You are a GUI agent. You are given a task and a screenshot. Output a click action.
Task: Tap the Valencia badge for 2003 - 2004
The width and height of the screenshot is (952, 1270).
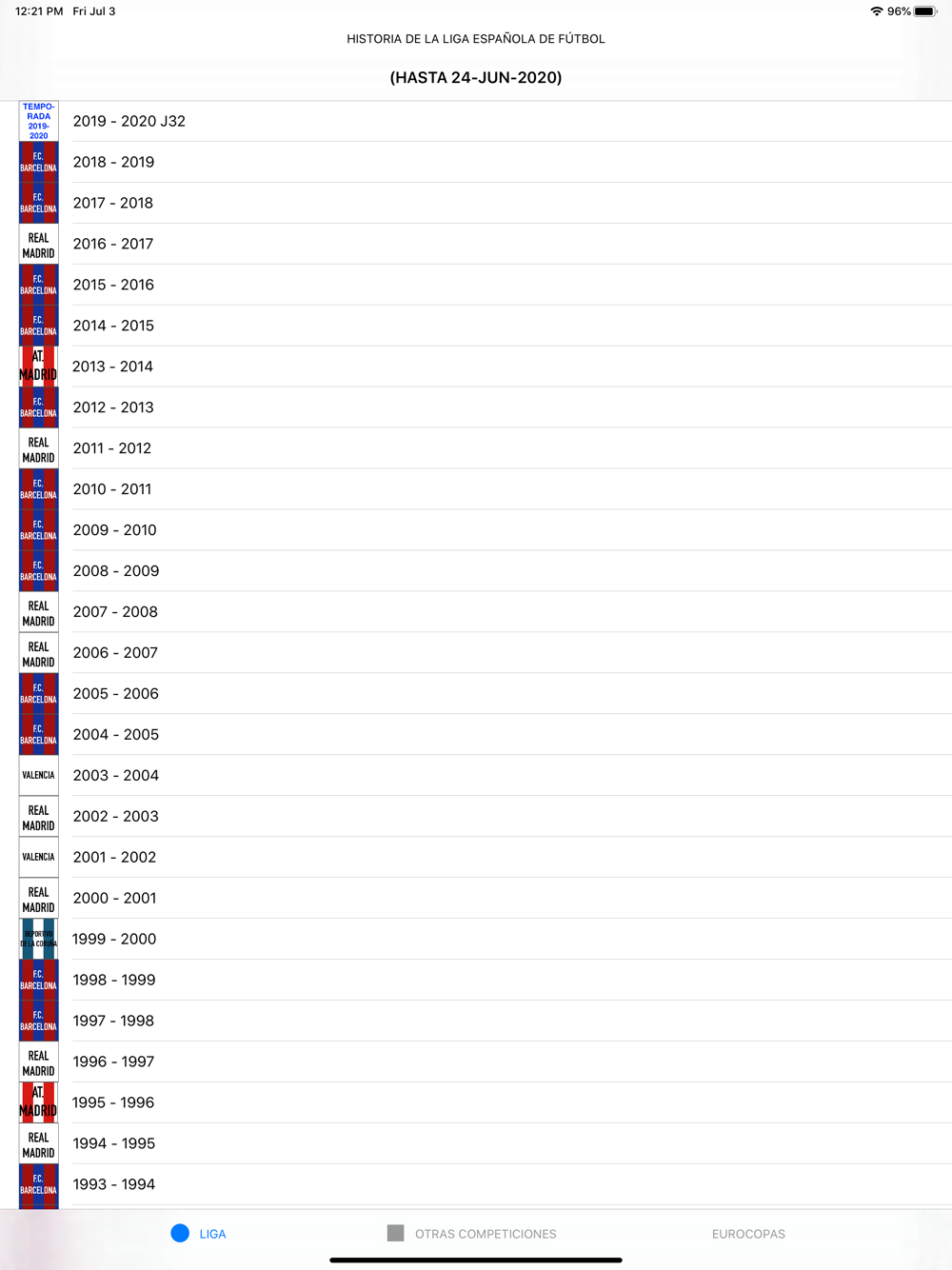pos(38,775)
